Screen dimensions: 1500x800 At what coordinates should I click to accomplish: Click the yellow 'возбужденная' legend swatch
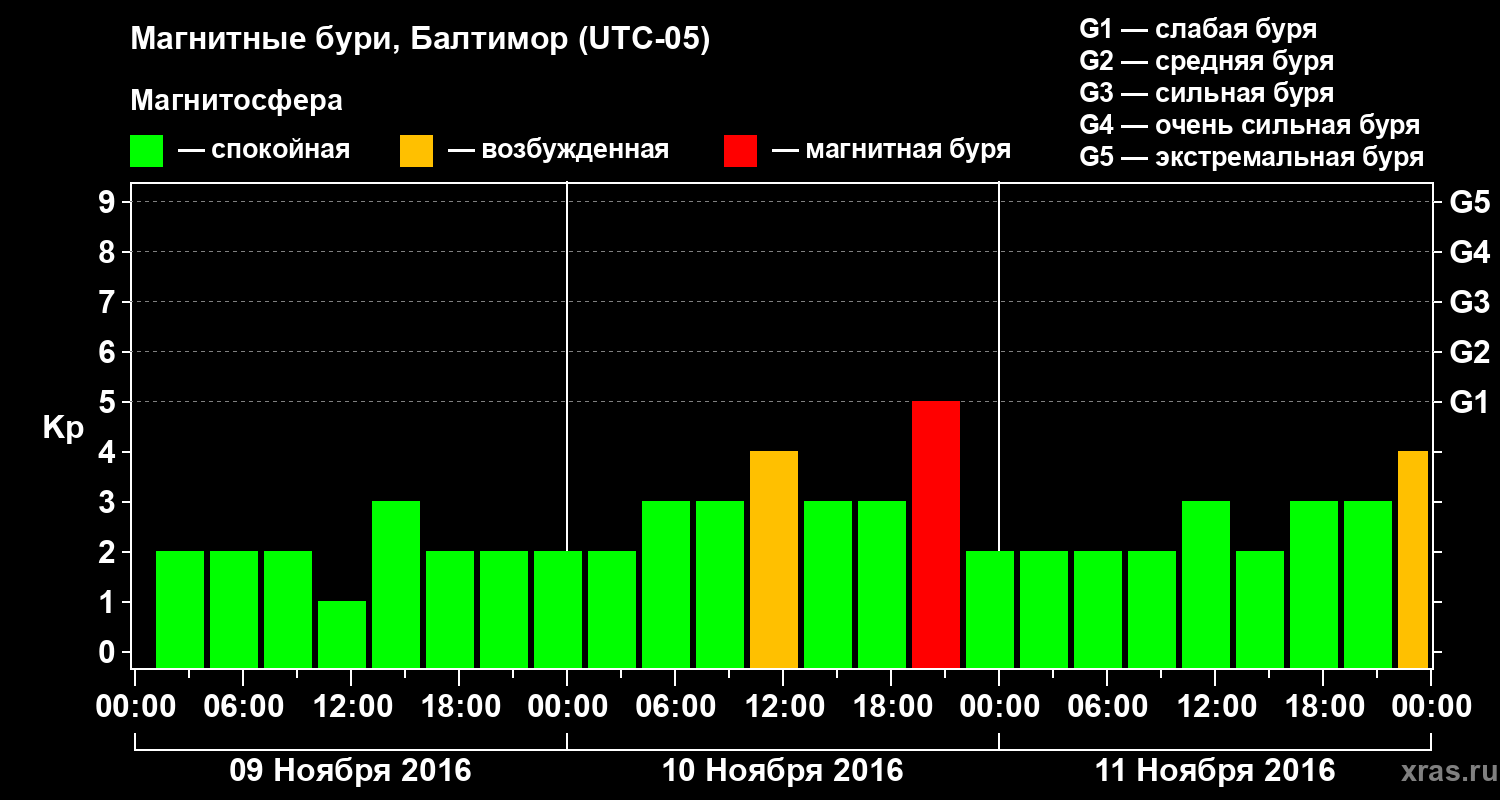coord(416,151)
